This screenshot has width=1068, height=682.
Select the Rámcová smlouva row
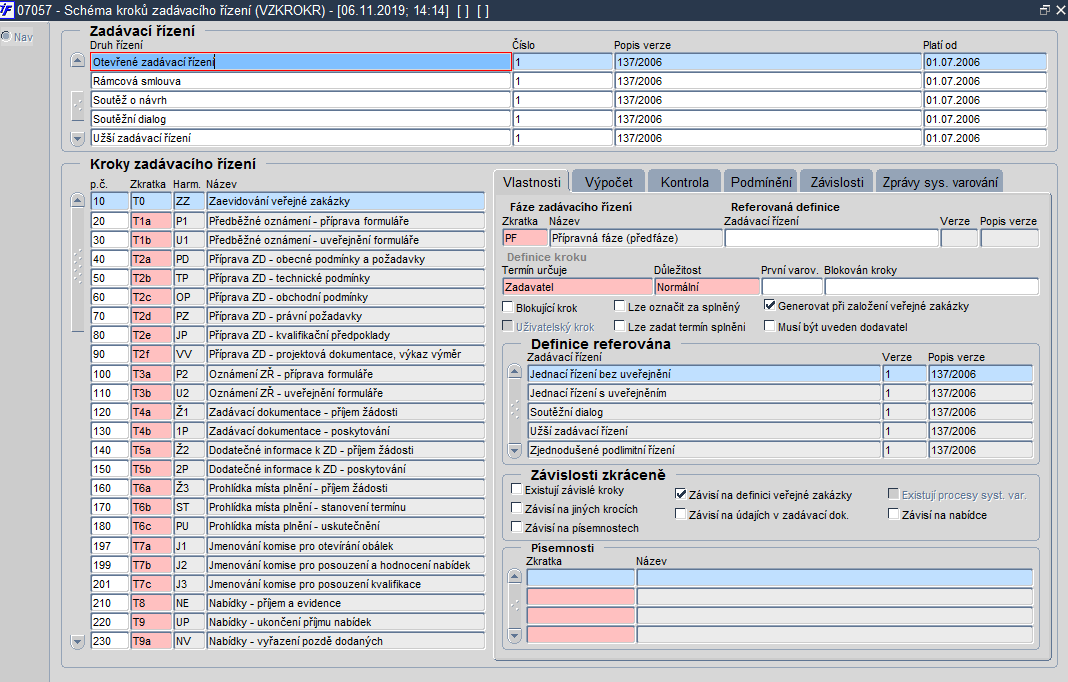[x=300, y=81]
